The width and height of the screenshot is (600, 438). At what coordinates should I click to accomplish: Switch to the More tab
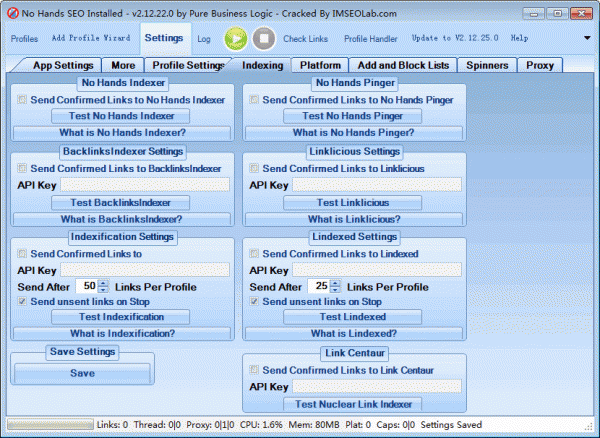123,65
